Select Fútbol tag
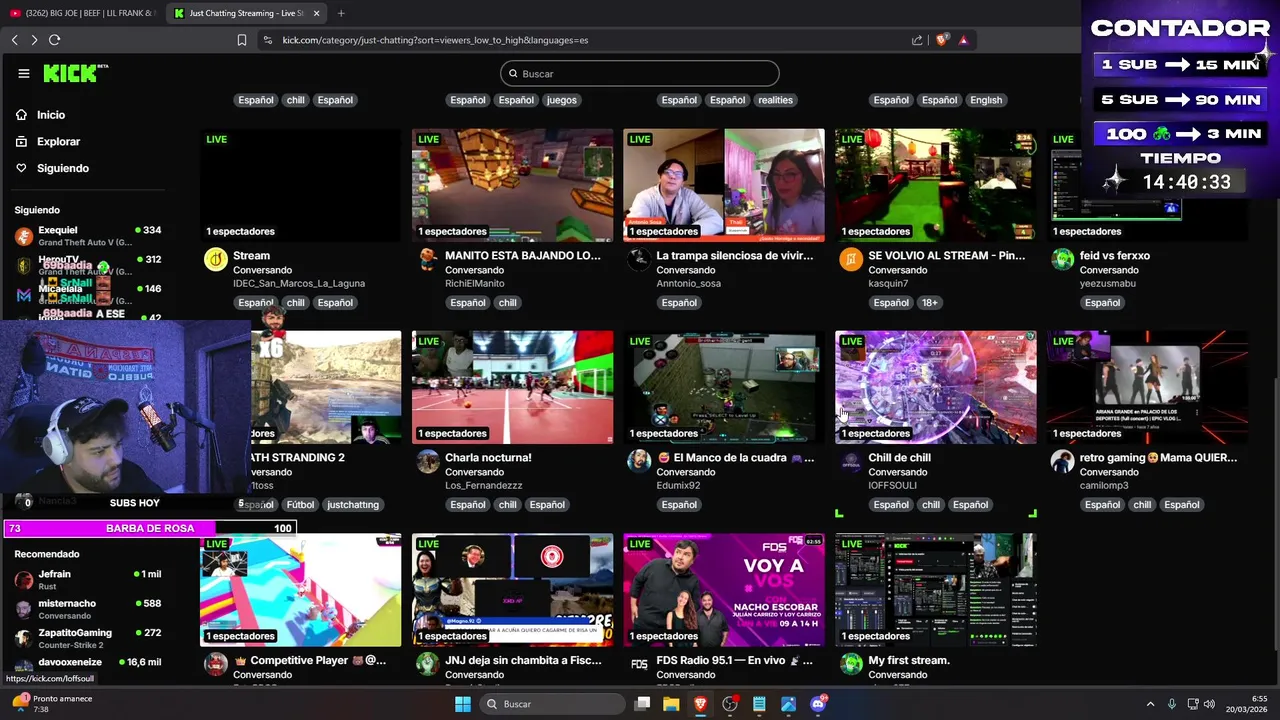This screenshot has height=720, width=1280. pyautogui.click(x=300, y=505)
